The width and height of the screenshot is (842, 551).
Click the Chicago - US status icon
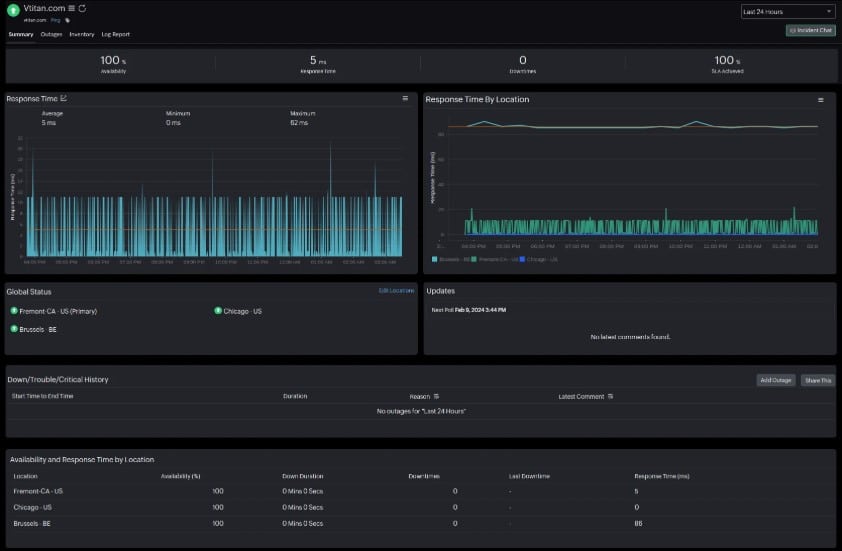pos(218,310)
